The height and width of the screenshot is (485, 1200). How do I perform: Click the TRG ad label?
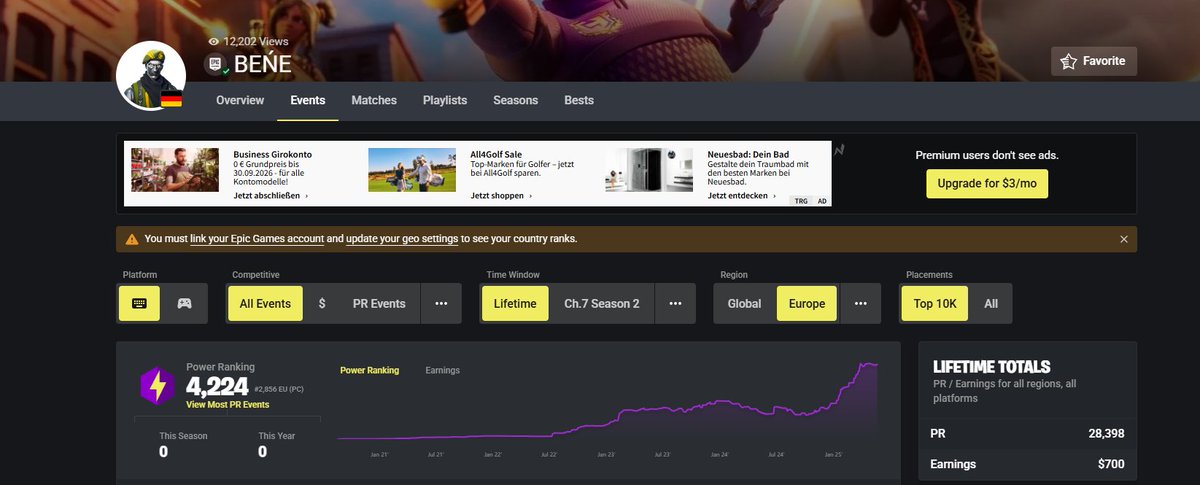click(x=801, y=201)
